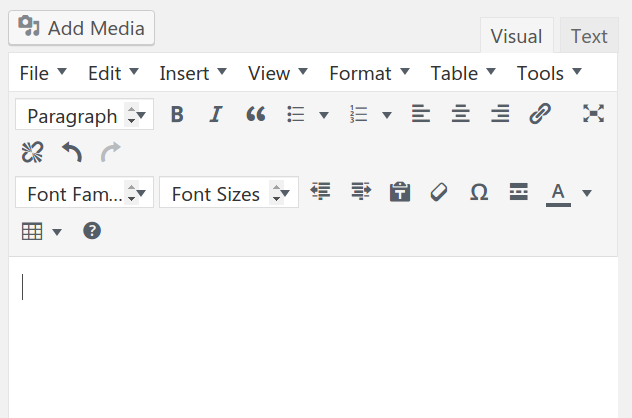This screenshot has width=632, height=418.
Task: Apply italic text style
Action: (x=215, y=115)
